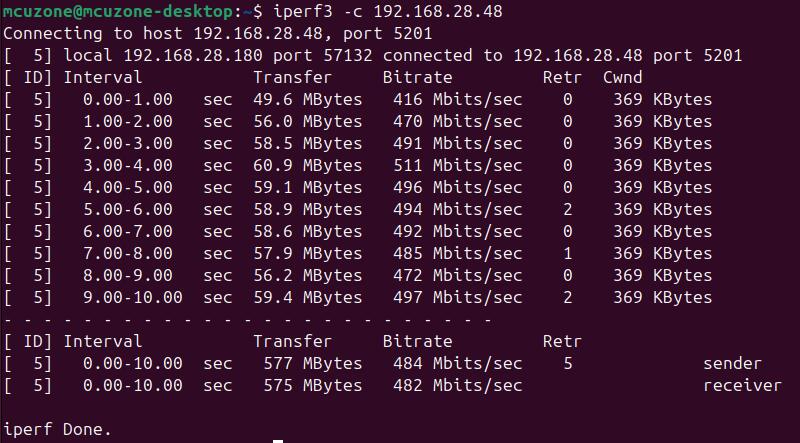800x443 pixels.
Task: Click the Cwnd column header
Action: tap(622, 78)
